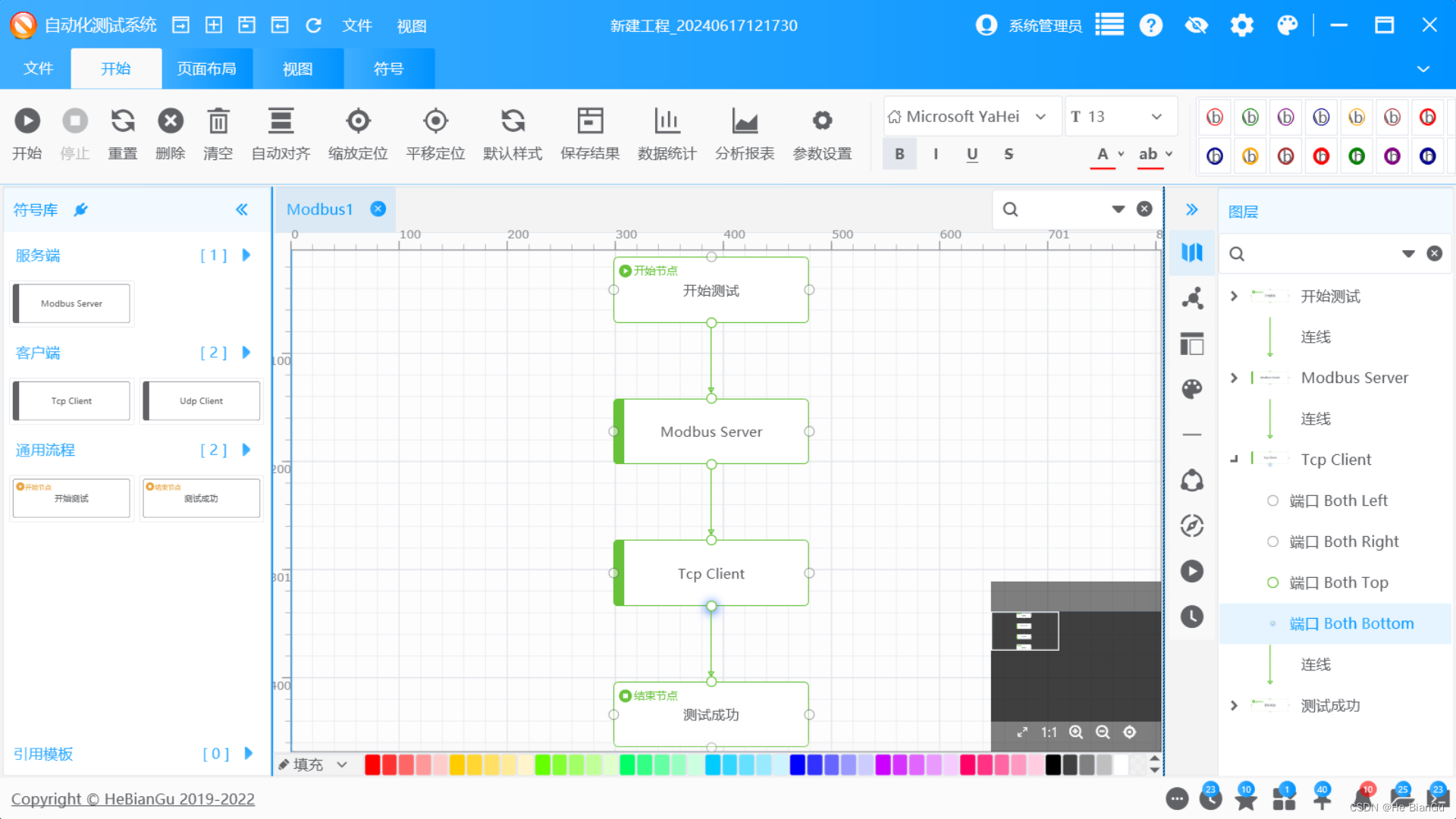This screenshot has height=819, width=1456.
Task: Select the 端口 Both Top radio marker
Action: pos(1273,582)
